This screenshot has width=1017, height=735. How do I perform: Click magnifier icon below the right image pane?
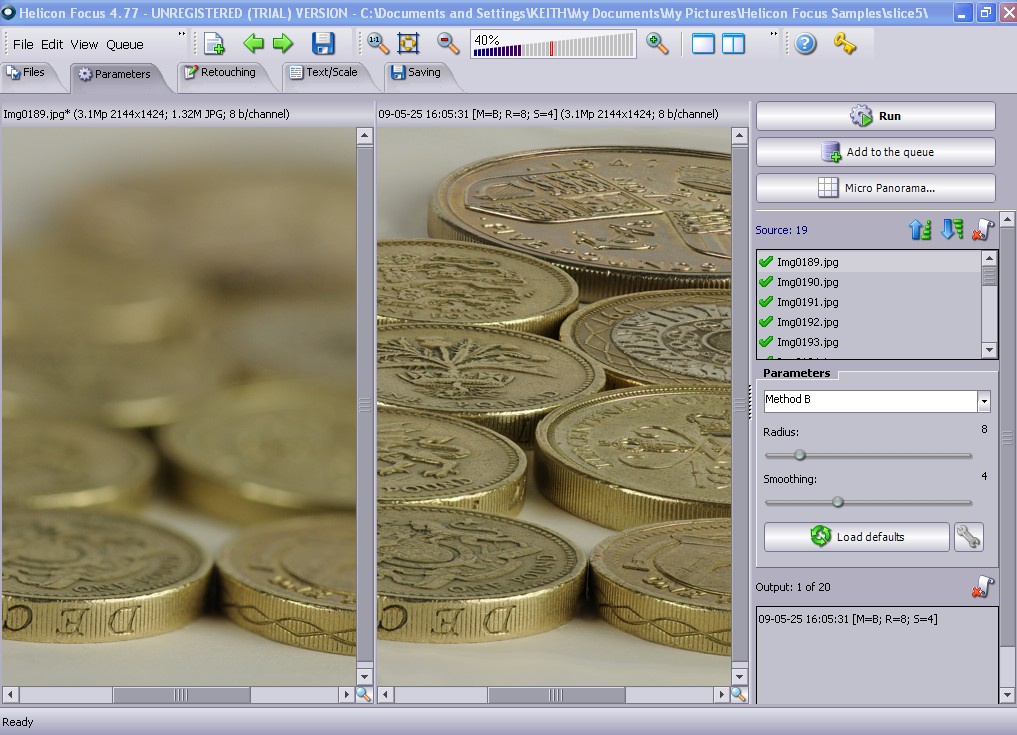738,695
